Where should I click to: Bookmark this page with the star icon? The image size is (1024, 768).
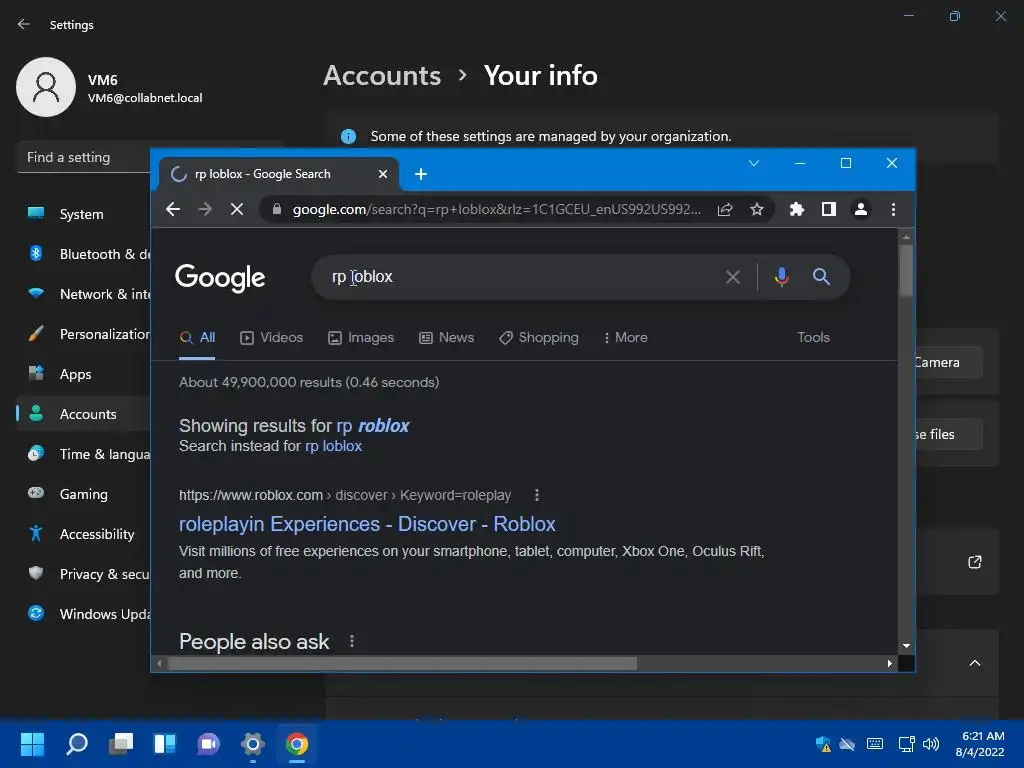(x=756, y=209)
